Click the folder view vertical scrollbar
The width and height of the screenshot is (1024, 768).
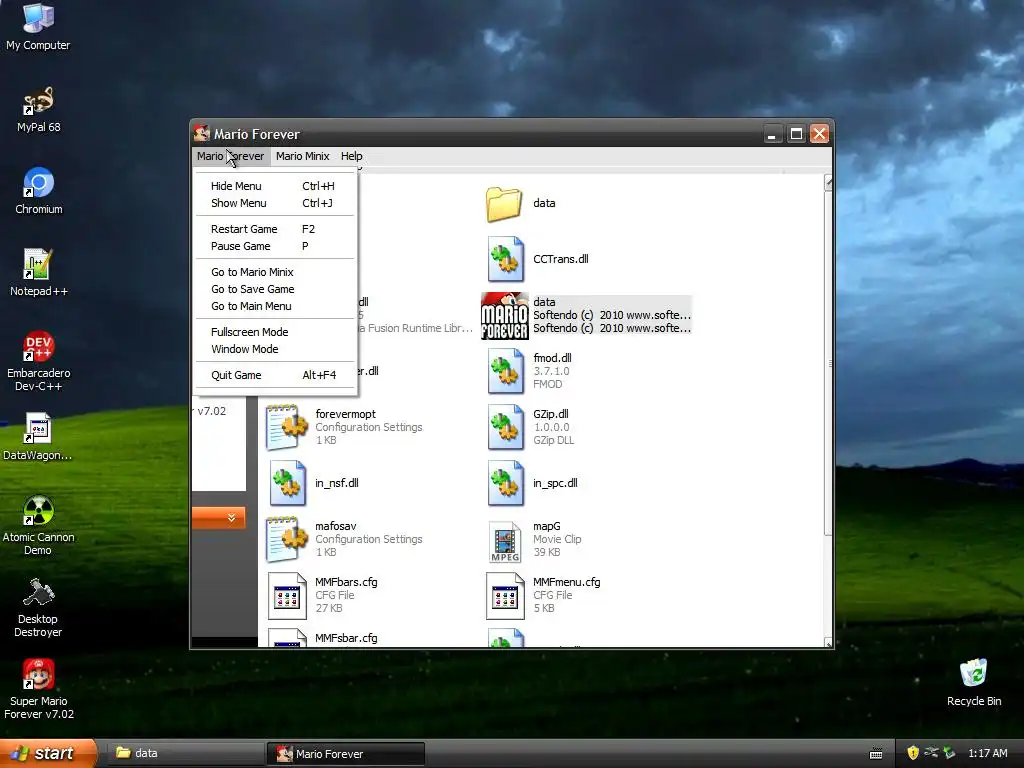click(828, 411)
